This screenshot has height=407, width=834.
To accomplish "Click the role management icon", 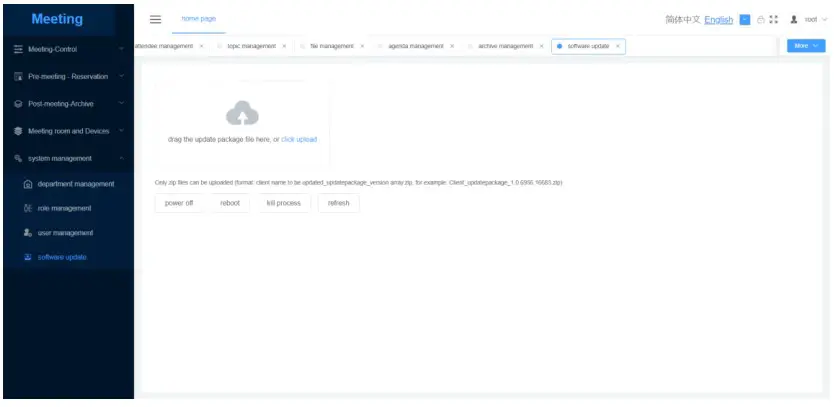I will pyautogui.click(x=28, y=209).
